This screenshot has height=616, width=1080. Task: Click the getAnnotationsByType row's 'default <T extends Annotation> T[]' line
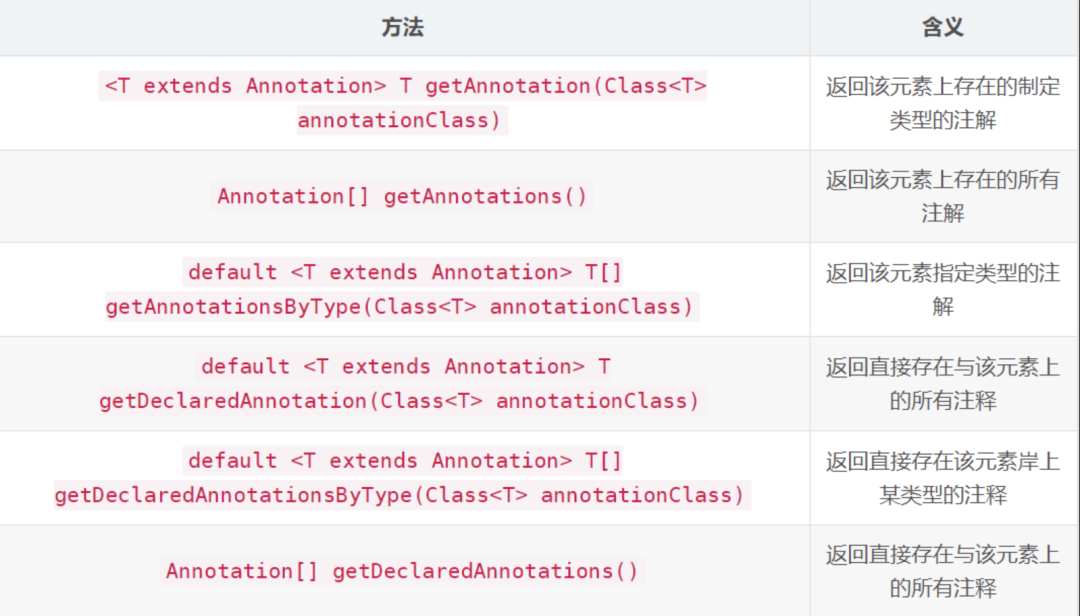pyautogui.click(x=405, y=272)
